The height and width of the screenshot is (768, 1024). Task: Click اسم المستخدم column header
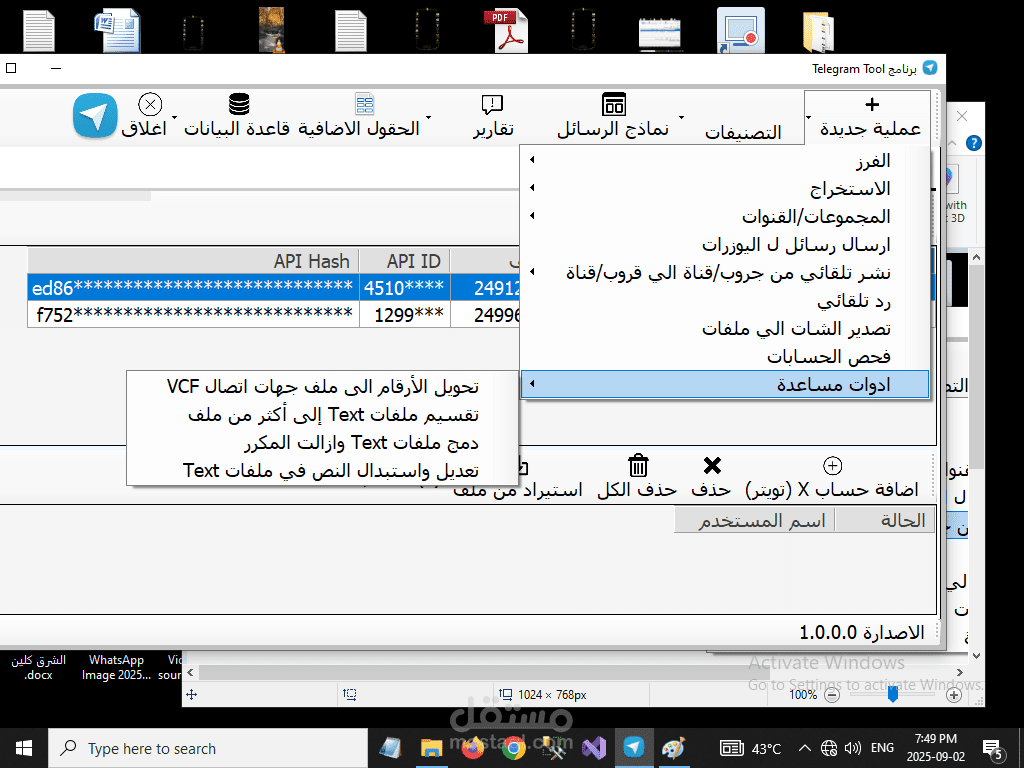[x=755, y=520]
